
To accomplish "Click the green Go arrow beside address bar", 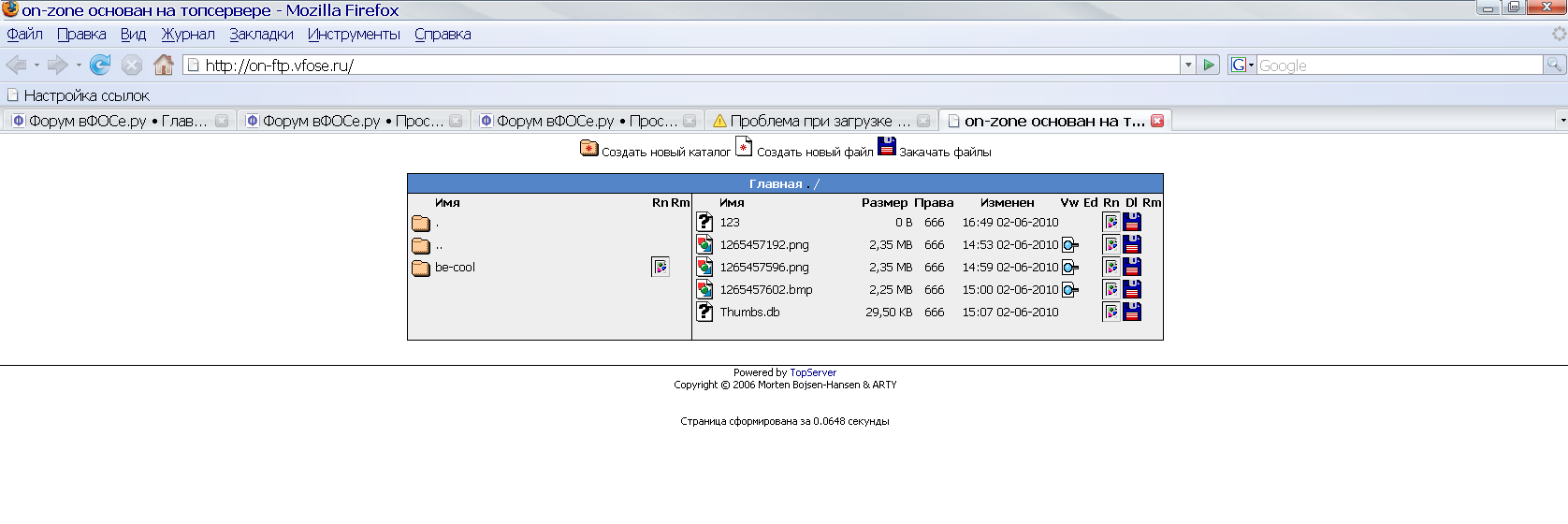I will point(1209,65).
